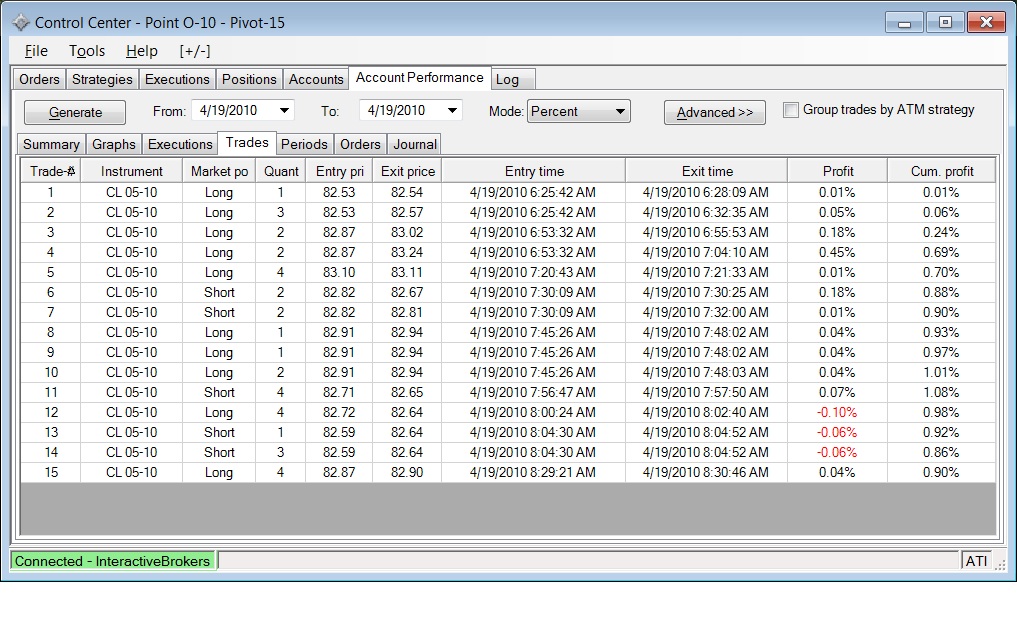Click exit price 83.02 of trade 3
1017x630 pixels.
tap(407, 232)
